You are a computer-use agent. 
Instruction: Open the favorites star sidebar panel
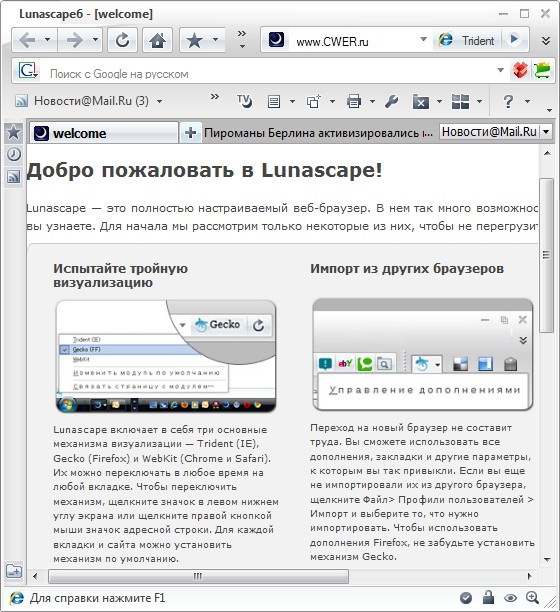[14, 132]
